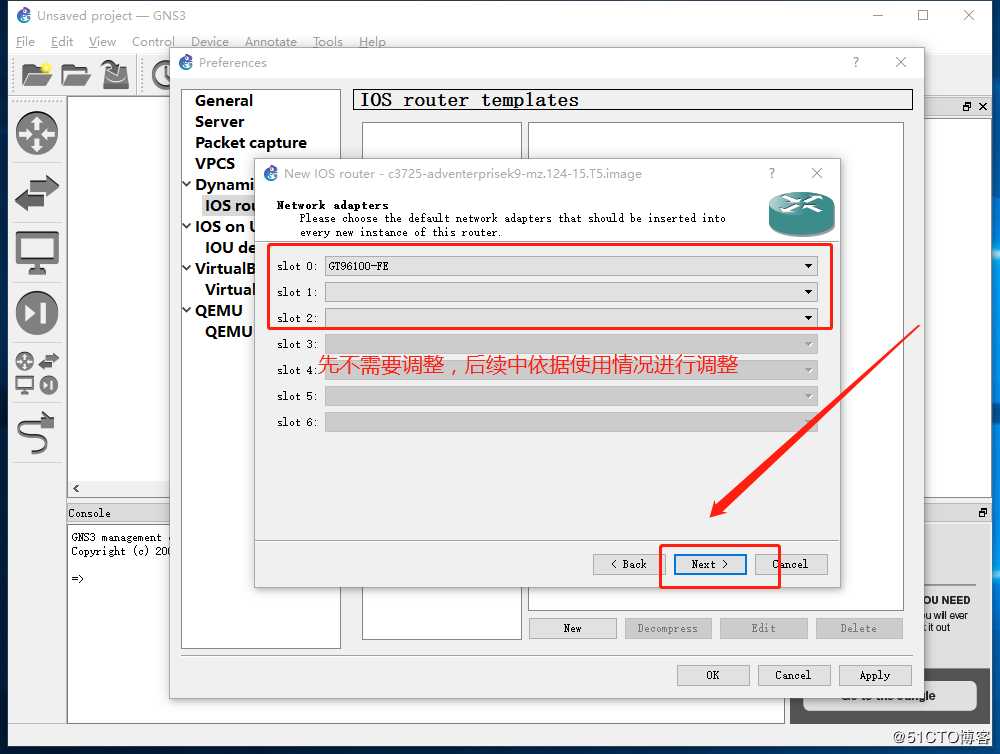This screenshot has width=1000, height=754.
Task: Float the right dock panel
Action: [x=967, y=107]
